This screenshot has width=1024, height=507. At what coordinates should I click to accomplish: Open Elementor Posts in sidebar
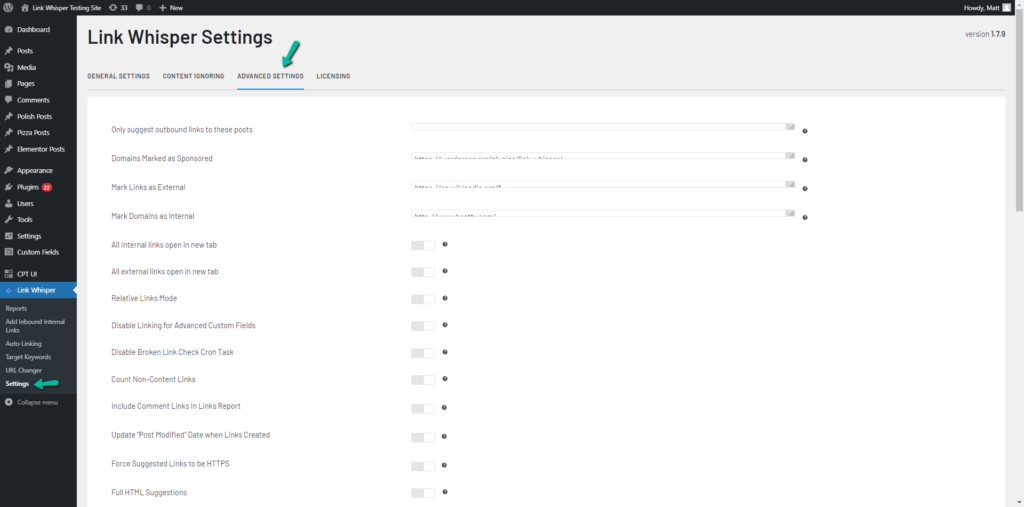pyautogui.click(x=38, y=149)
